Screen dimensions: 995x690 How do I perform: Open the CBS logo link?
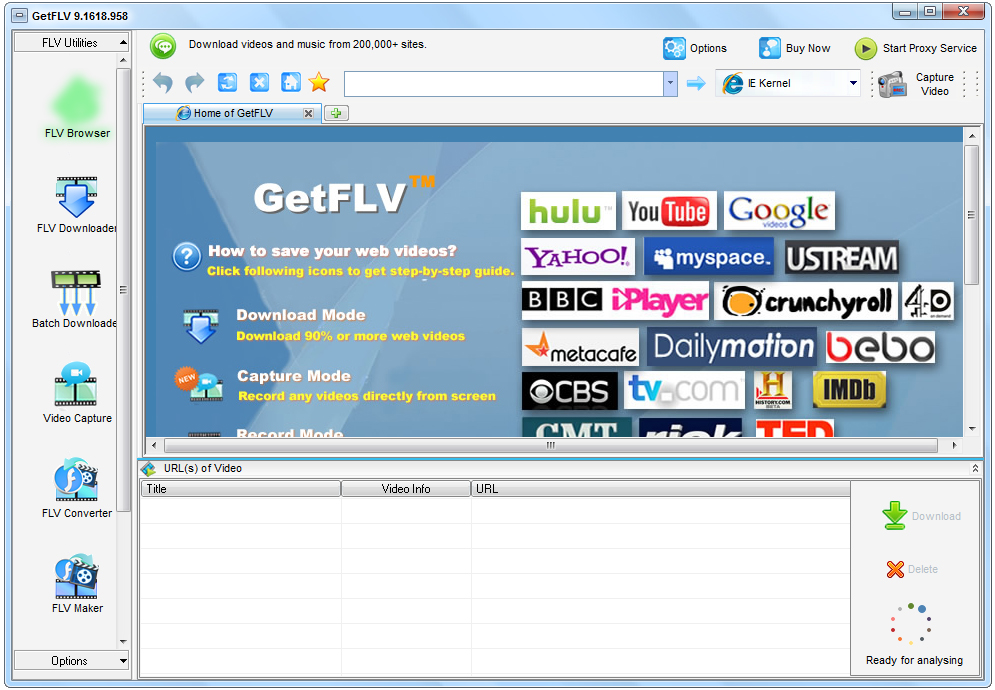(x=569, y=391)
